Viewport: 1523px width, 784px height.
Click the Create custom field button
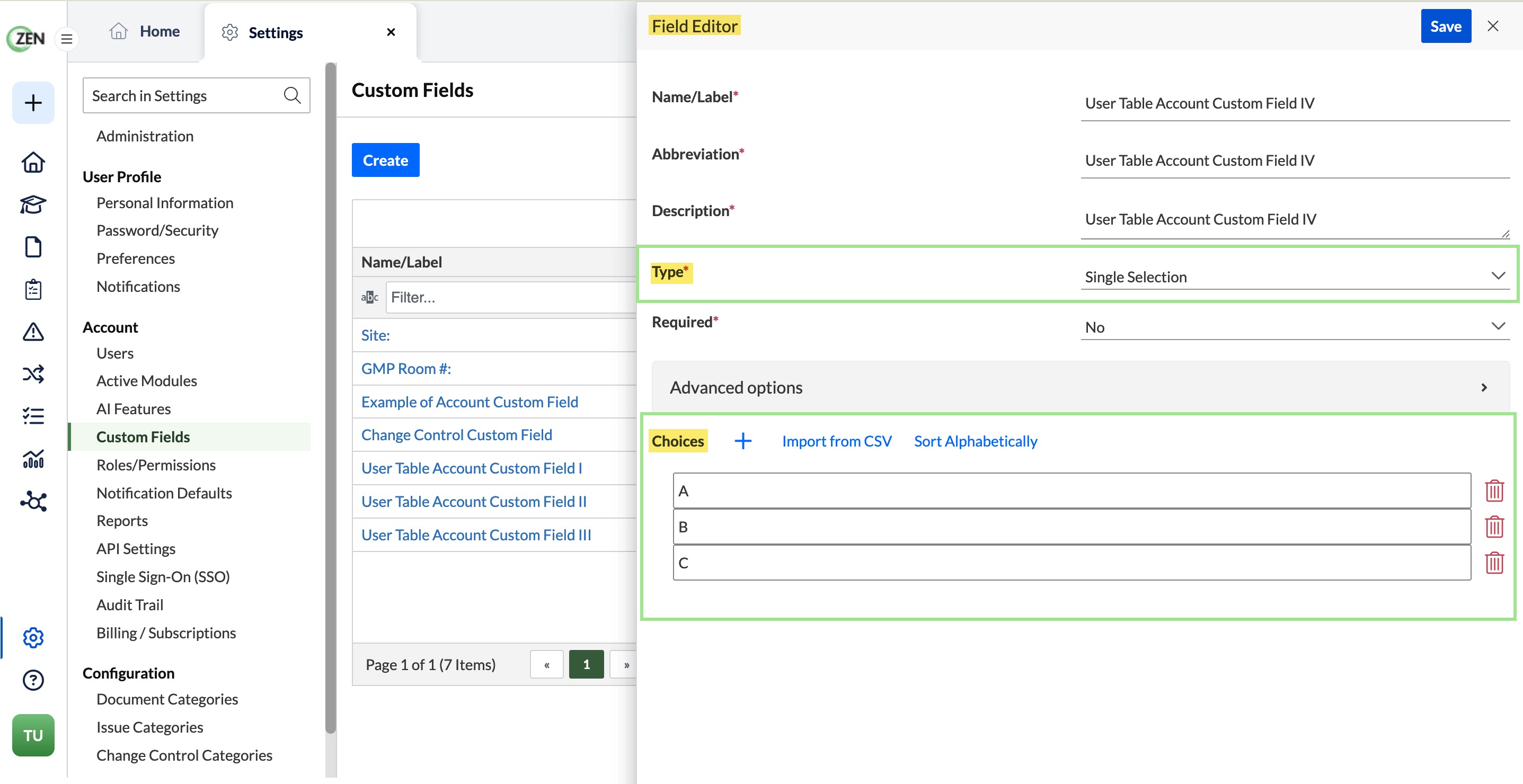coord(385,160)
